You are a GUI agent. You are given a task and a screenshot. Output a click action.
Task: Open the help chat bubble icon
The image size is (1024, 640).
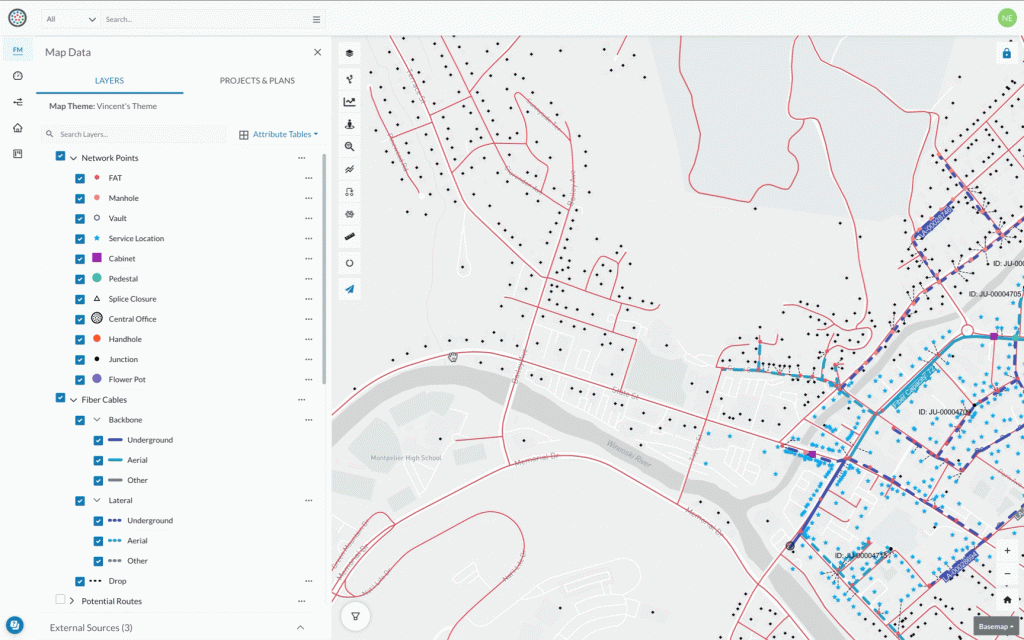(x=14, y=625)
